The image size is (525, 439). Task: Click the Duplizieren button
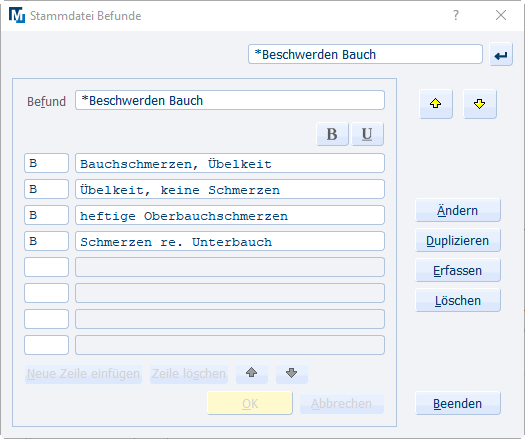pos(458,240)
